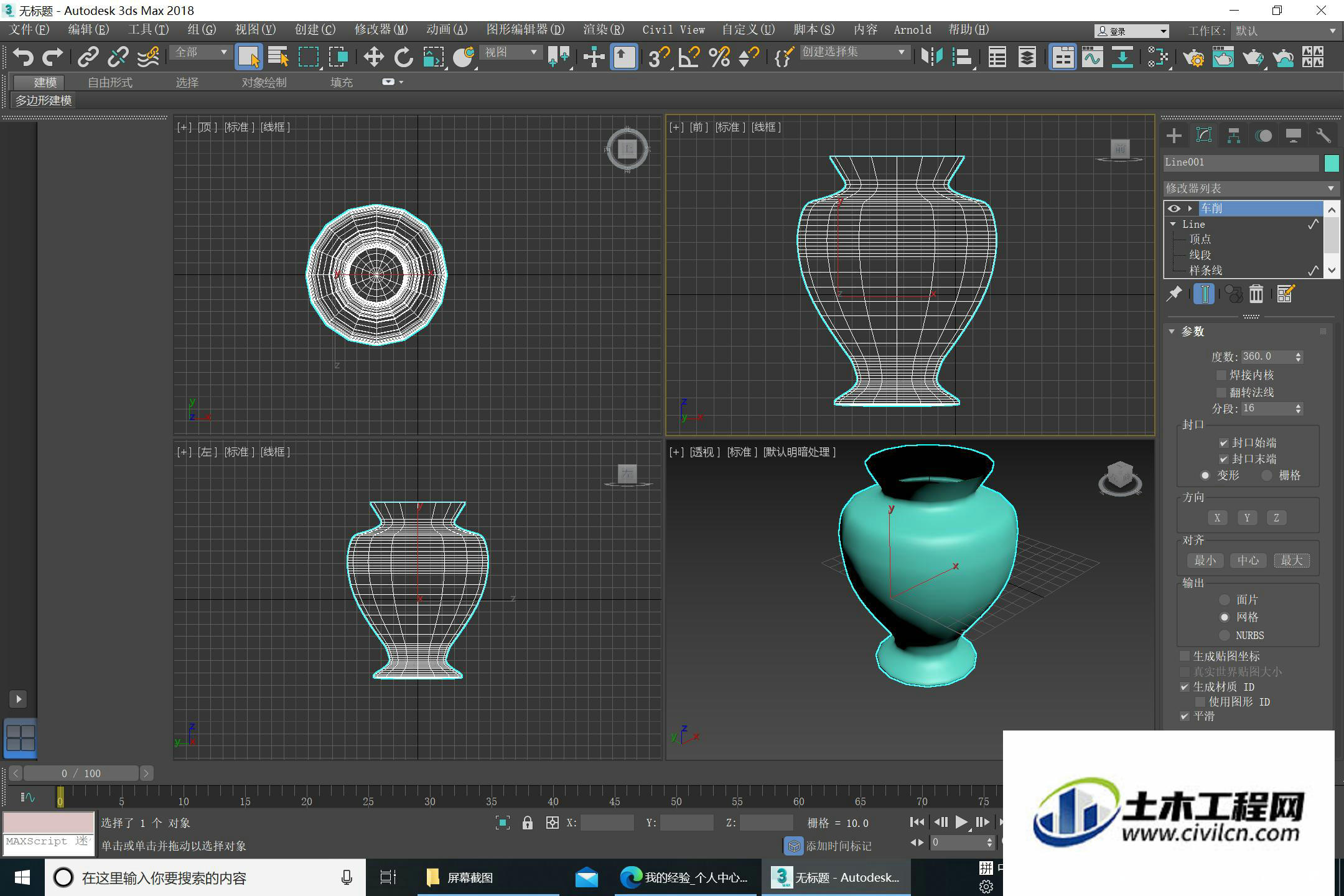
Task: Toggle the Angle Snap icon
Action: (689, 57)
